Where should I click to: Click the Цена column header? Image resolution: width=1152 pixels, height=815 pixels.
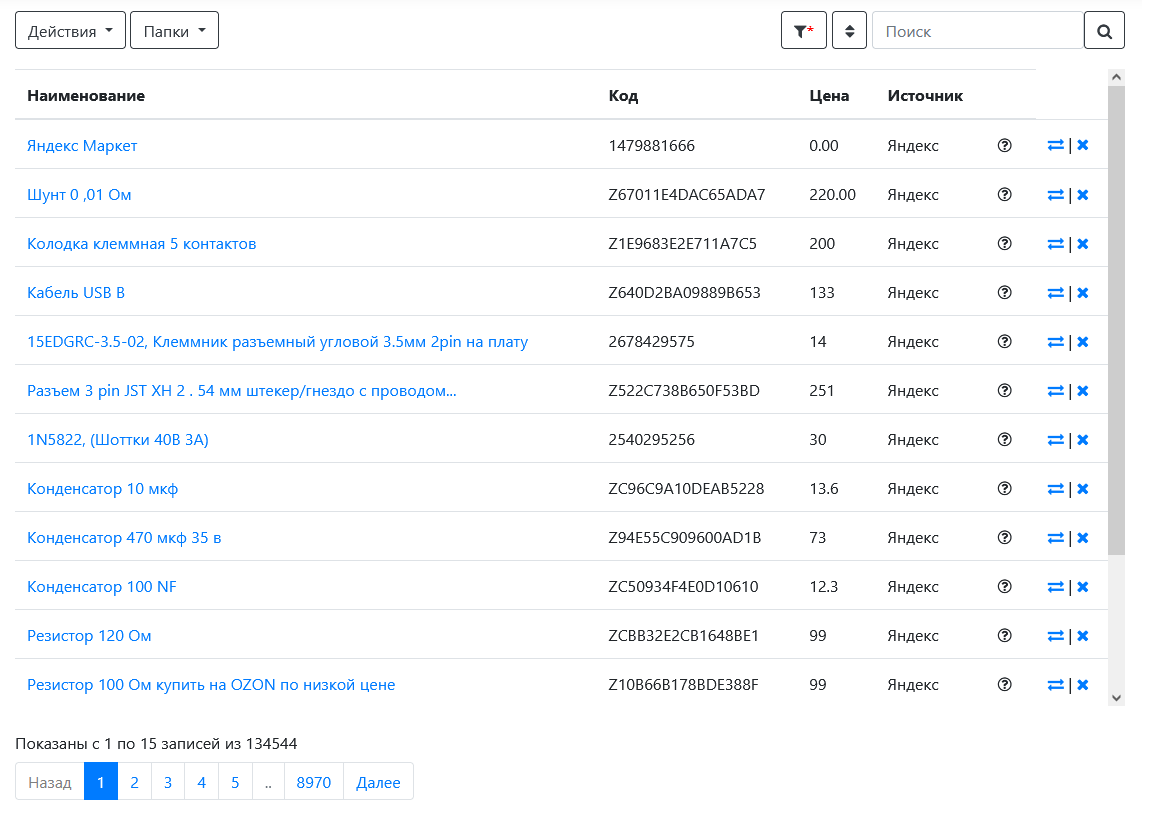829,96
